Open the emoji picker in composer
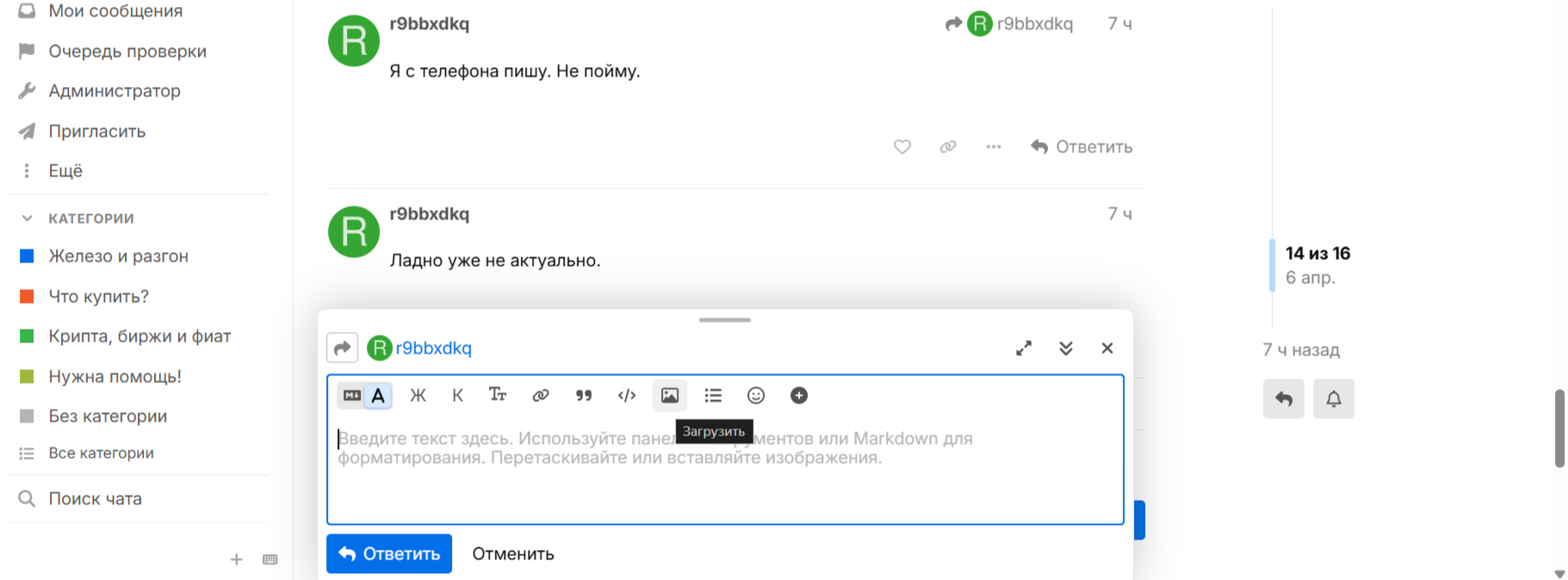Image resolution: width=1568 pixels, height=580 pixels. click(x=756, y=396)
